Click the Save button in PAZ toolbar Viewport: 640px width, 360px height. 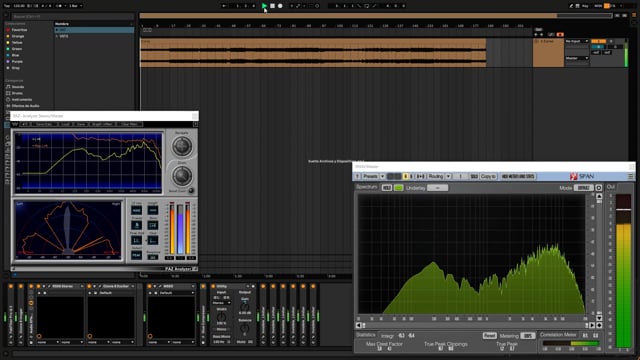click(x=81, y=124)
